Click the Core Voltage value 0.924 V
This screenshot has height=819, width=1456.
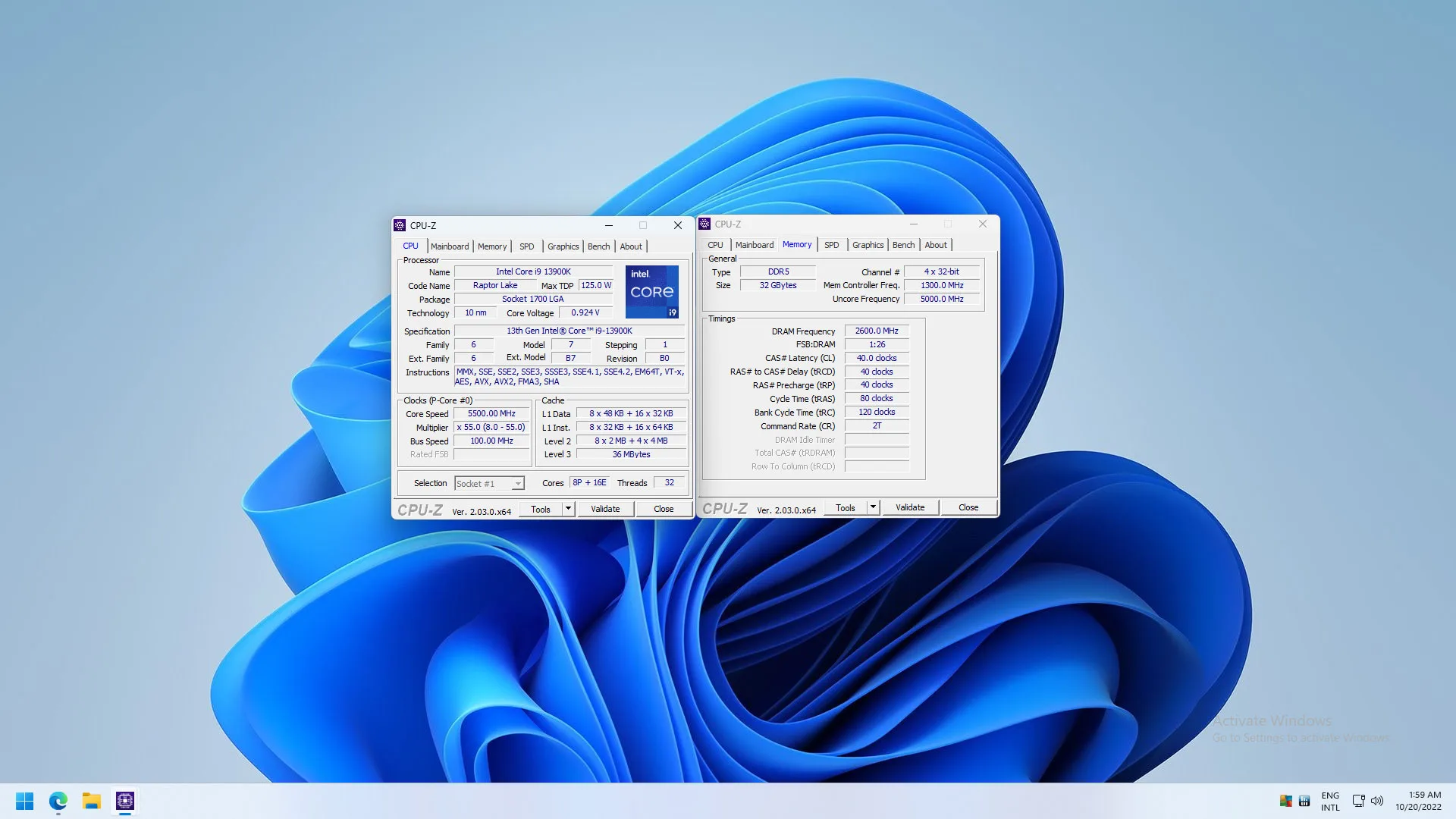pyautogui.click(x=585, y=313)
